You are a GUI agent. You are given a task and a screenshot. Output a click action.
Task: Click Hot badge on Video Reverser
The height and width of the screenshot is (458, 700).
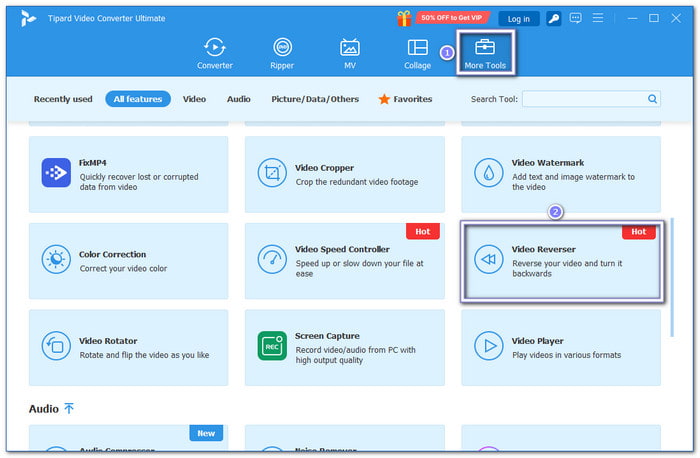(638, 232)
